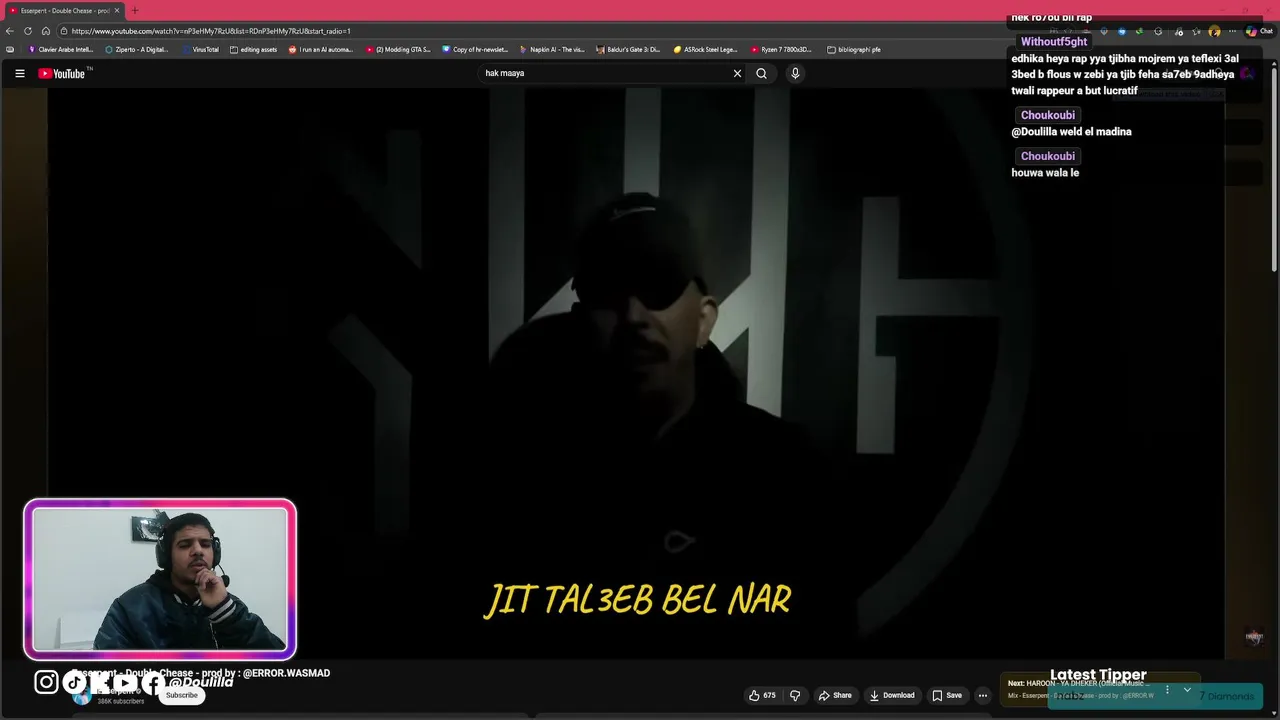Screen dimensions: 1280x720
Task: Open a new browser tab
Action: coord(135,10)
